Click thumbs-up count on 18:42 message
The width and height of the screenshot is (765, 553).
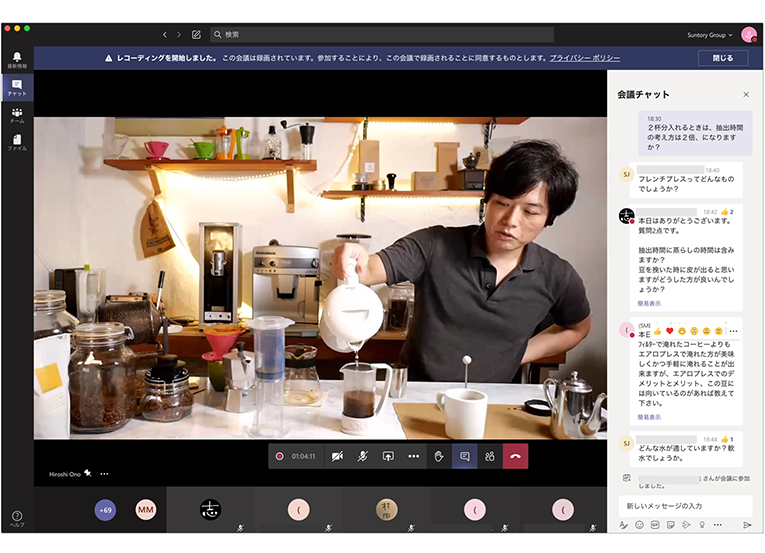pos(727,212)
